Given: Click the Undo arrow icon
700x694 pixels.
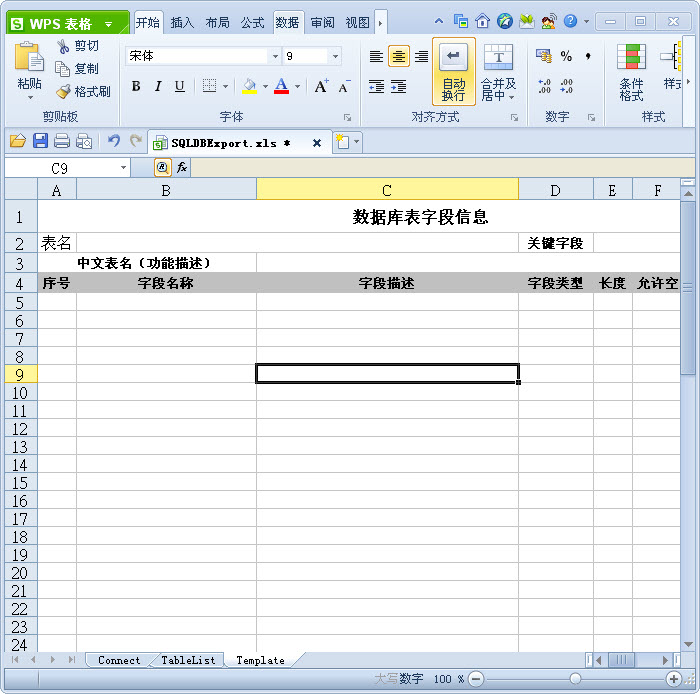Looking at the screenshot, I should point(113,142).
